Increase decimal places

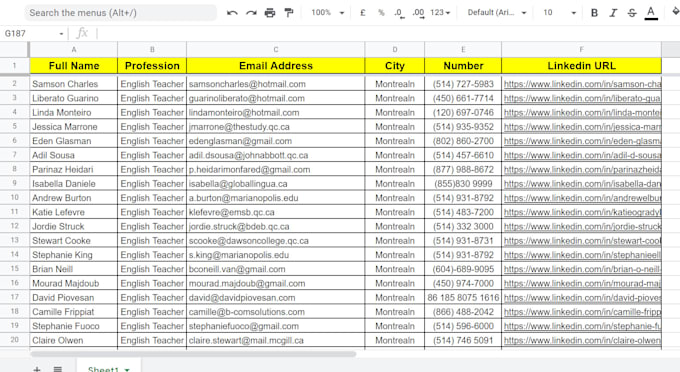click(x=418, y=13)
